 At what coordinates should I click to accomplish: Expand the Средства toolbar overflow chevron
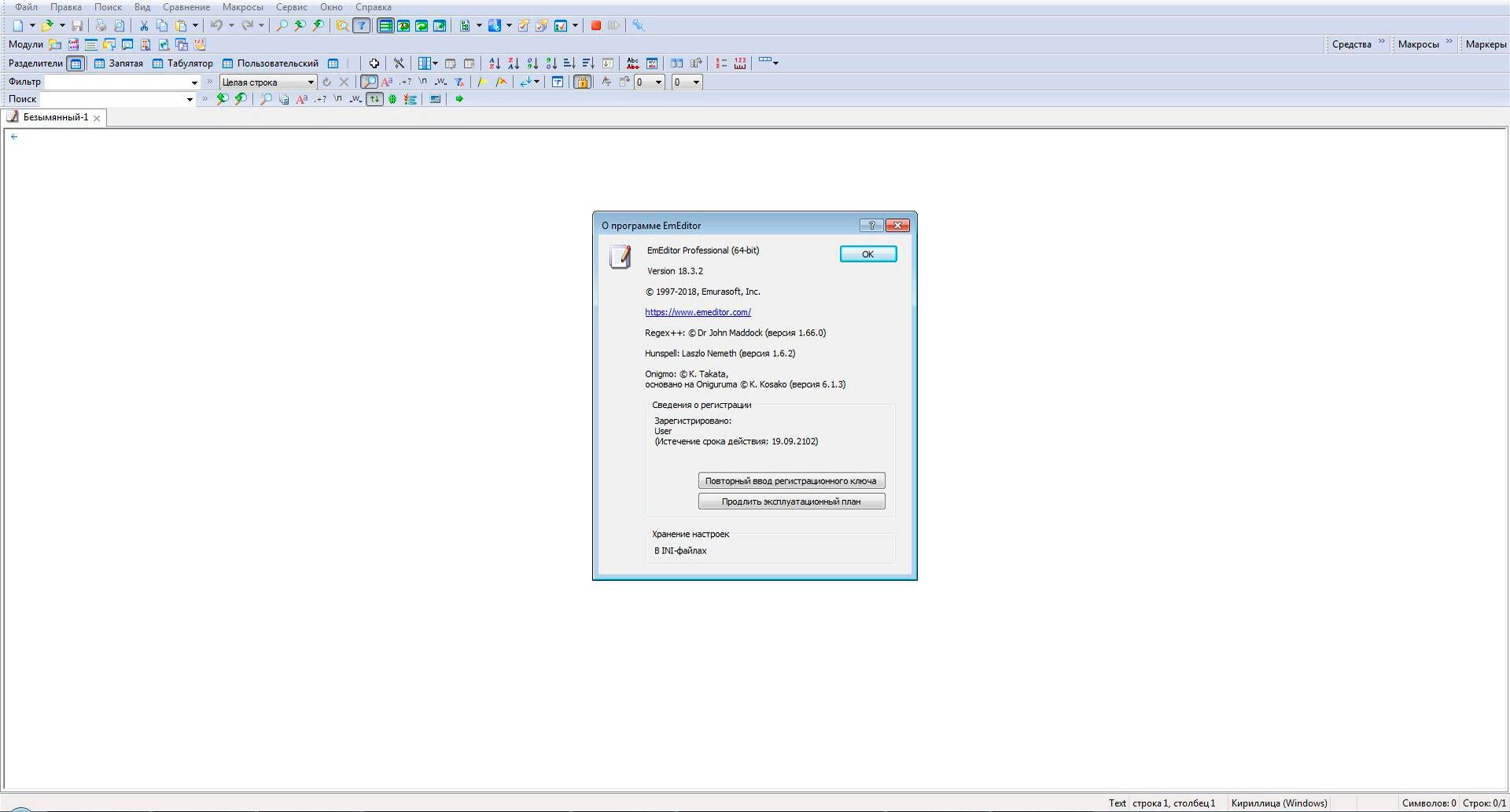coord(1382,42)
